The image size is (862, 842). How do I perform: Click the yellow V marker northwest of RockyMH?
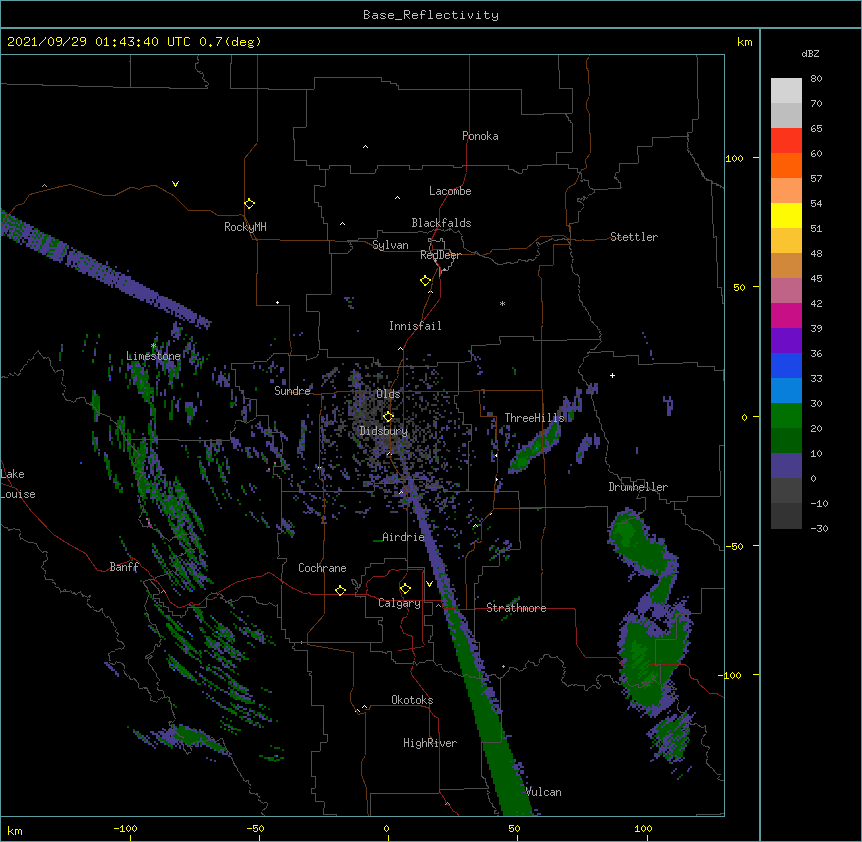pyautogui.click(x=175, y=184)
